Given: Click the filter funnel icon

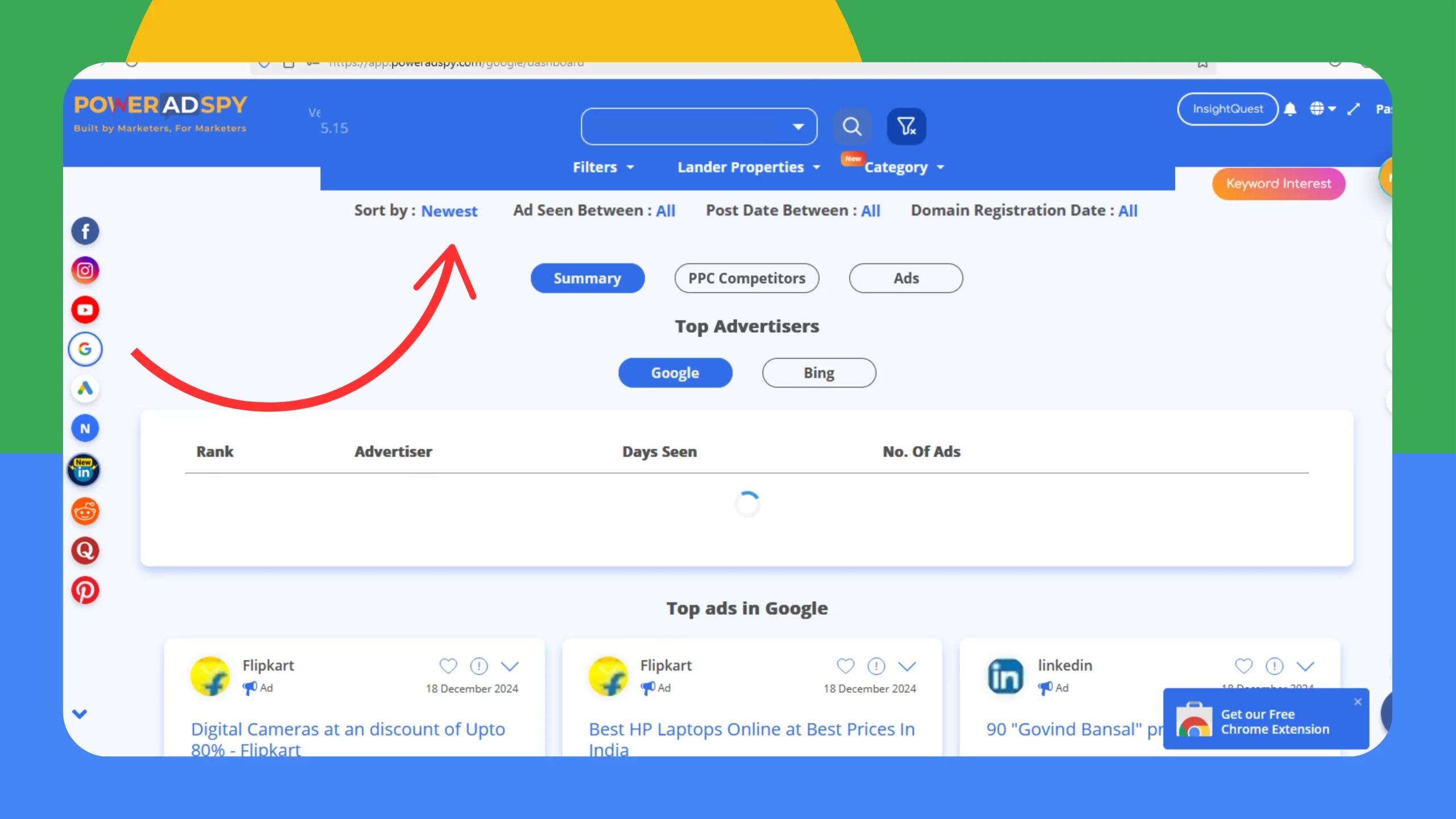Looking at the screenshot, I should pos(906,126).
